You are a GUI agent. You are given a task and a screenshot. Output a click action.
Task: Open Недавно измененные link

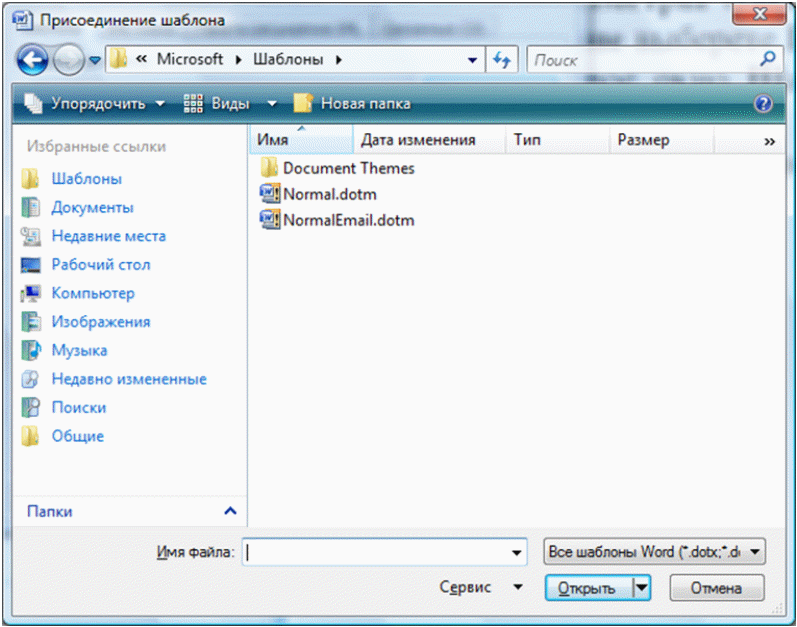(129, 379)
